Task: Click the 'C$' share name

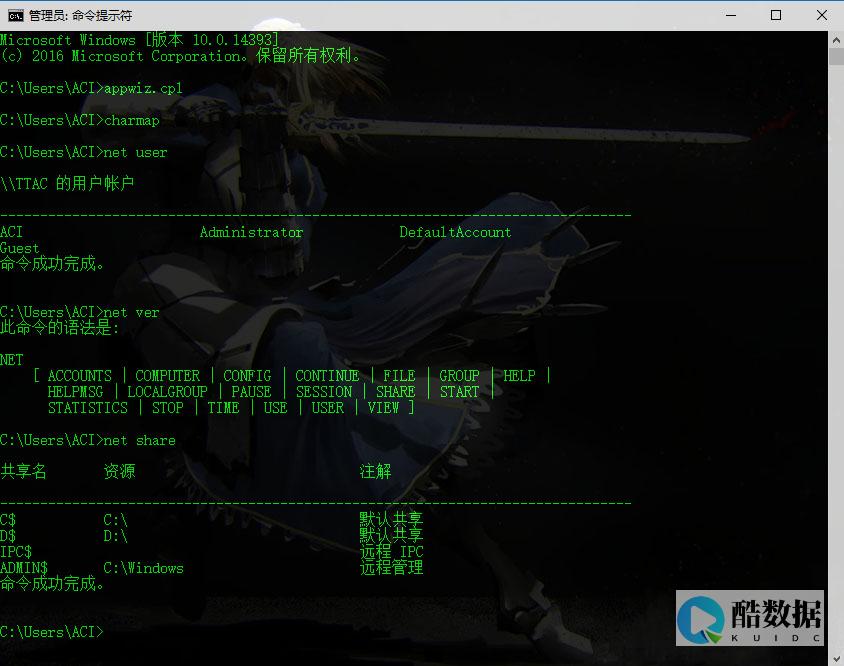Action: 8,520
